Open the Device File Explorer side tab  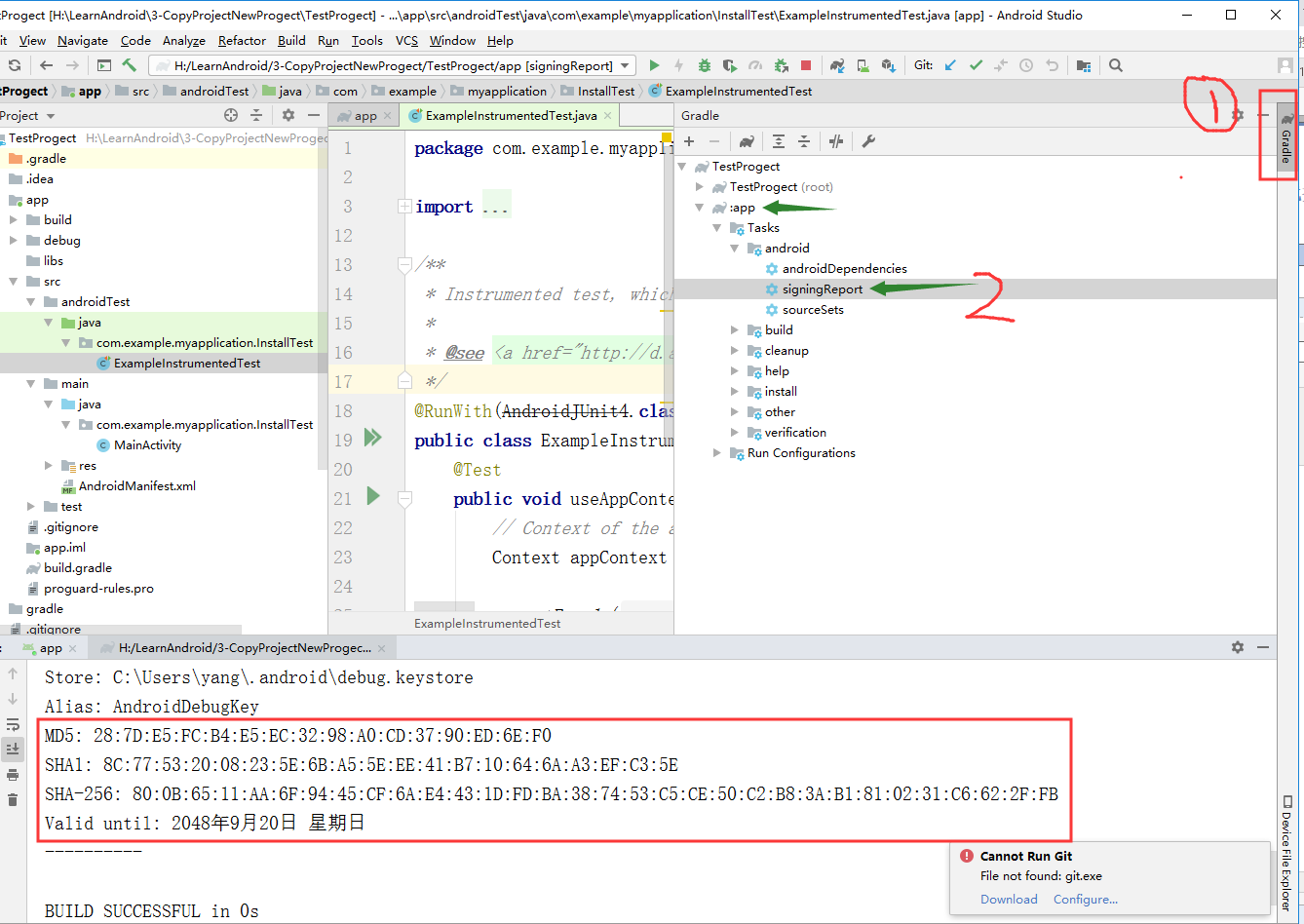pos(1286,854)
